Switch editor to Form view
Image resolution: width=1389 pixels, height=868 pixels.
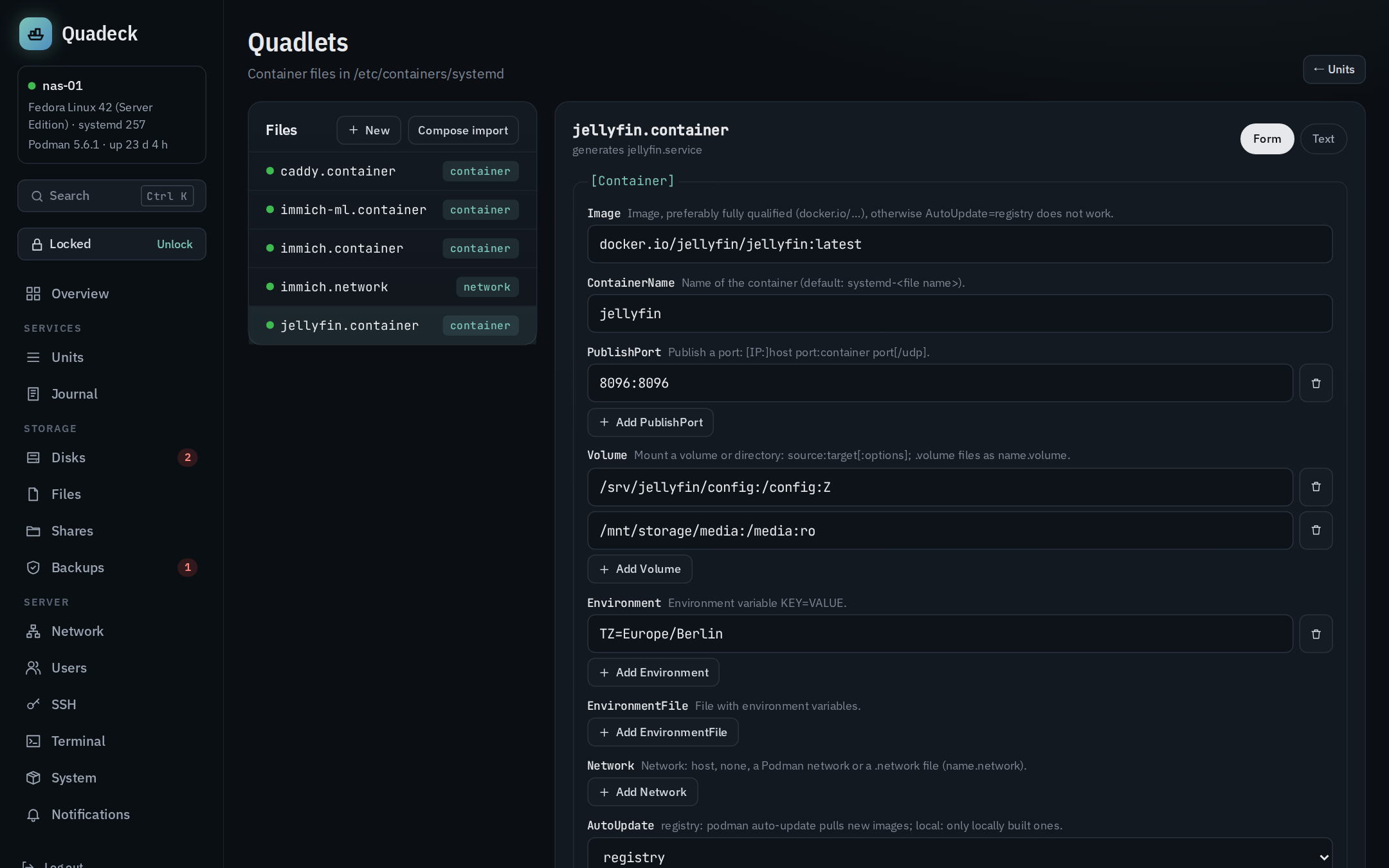coord(1267,139)
